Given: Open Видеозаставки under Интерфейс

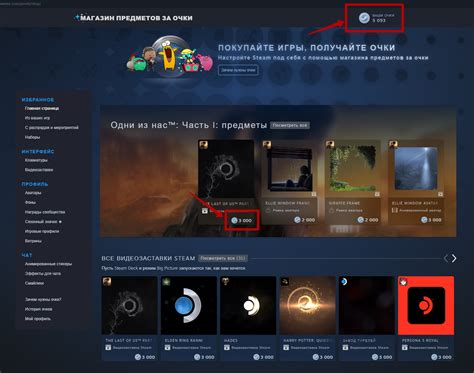Looking at the screenshot, I should (39, 170).
